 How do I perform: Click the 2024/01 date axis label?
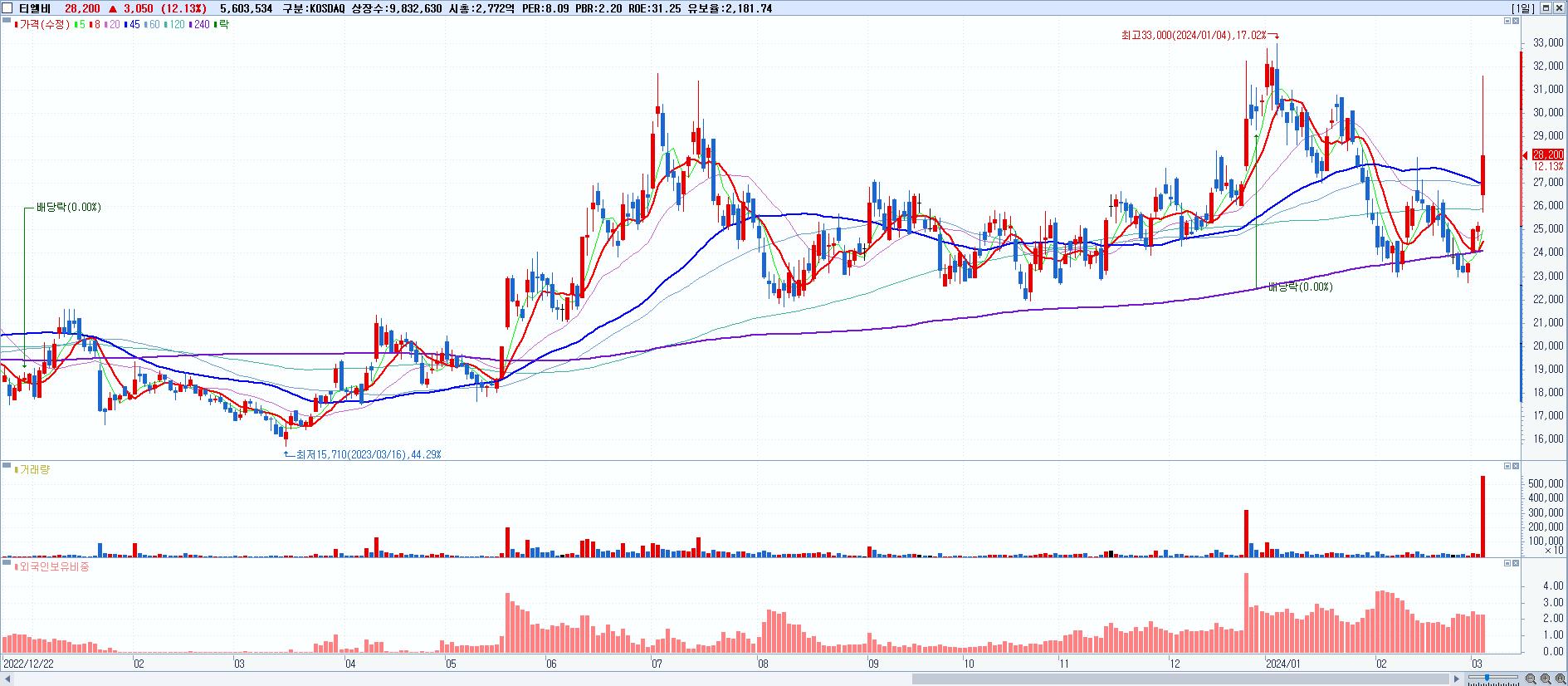1284,664
